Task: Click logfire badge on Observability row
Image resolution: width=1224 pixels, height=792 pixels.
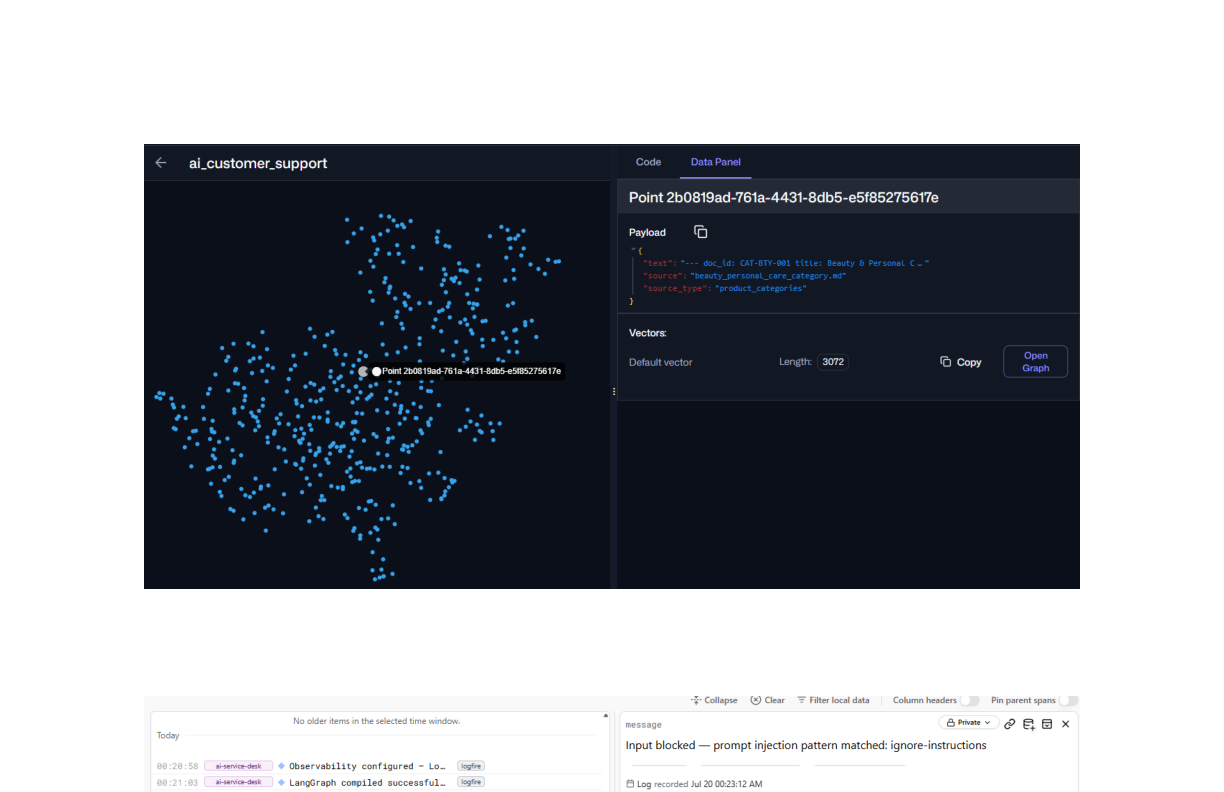Action: pyautogui.click(x=471, y=766)
